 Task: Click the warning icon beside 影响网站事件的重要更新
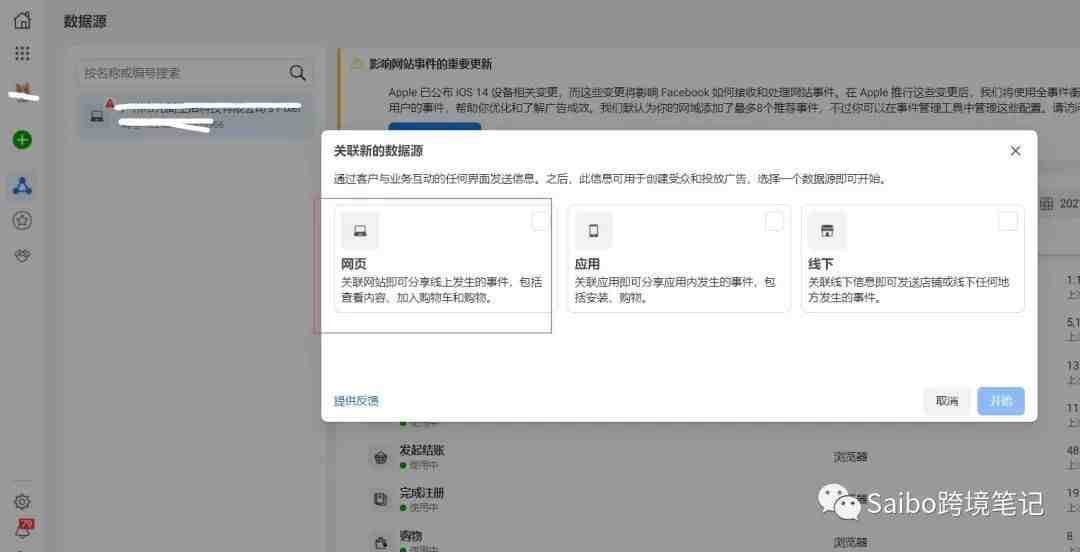point(357,63)
